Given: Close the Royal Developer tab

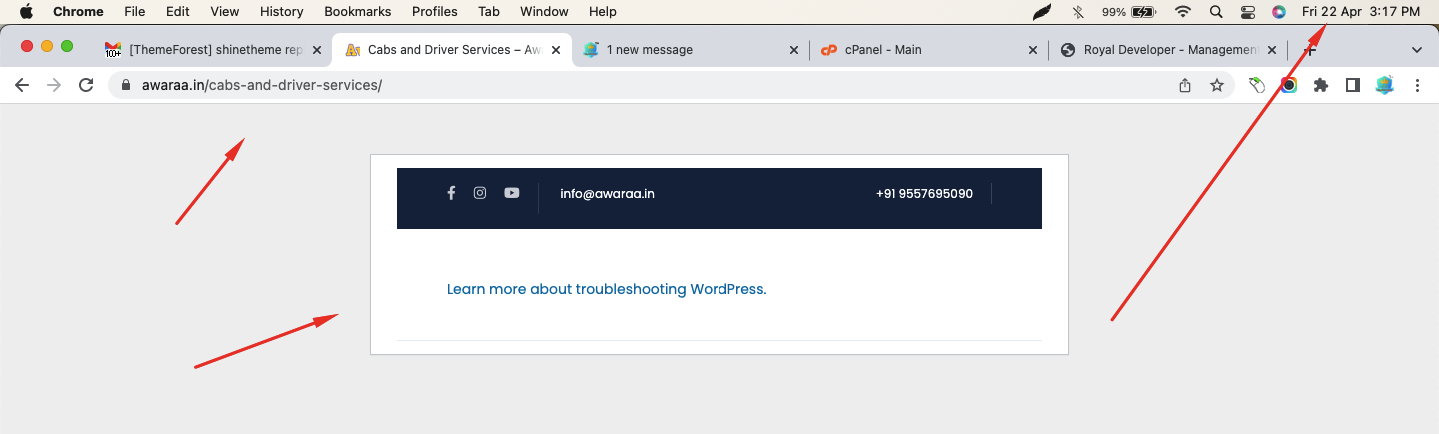Looking at the screenshot, I should tap(1273, 50).
